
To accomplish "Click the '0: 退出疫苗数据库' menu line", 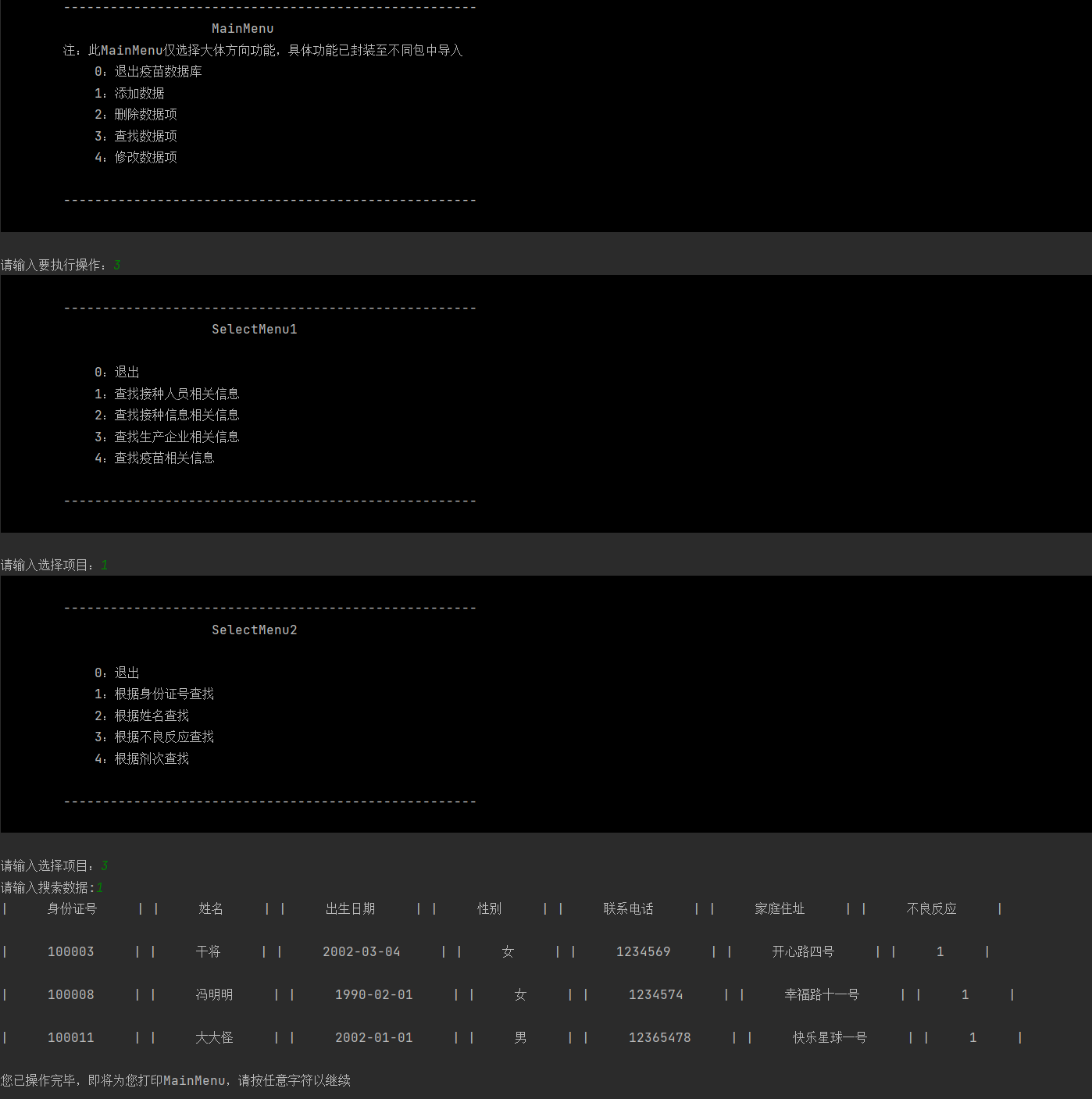I will [148, 71].
